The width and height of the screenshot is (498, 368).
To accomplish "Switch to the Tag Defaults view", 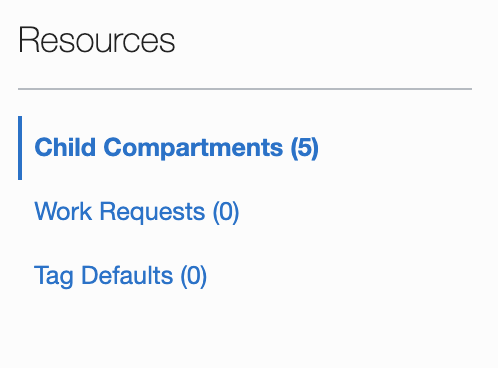I will click(x=120, y=276).
